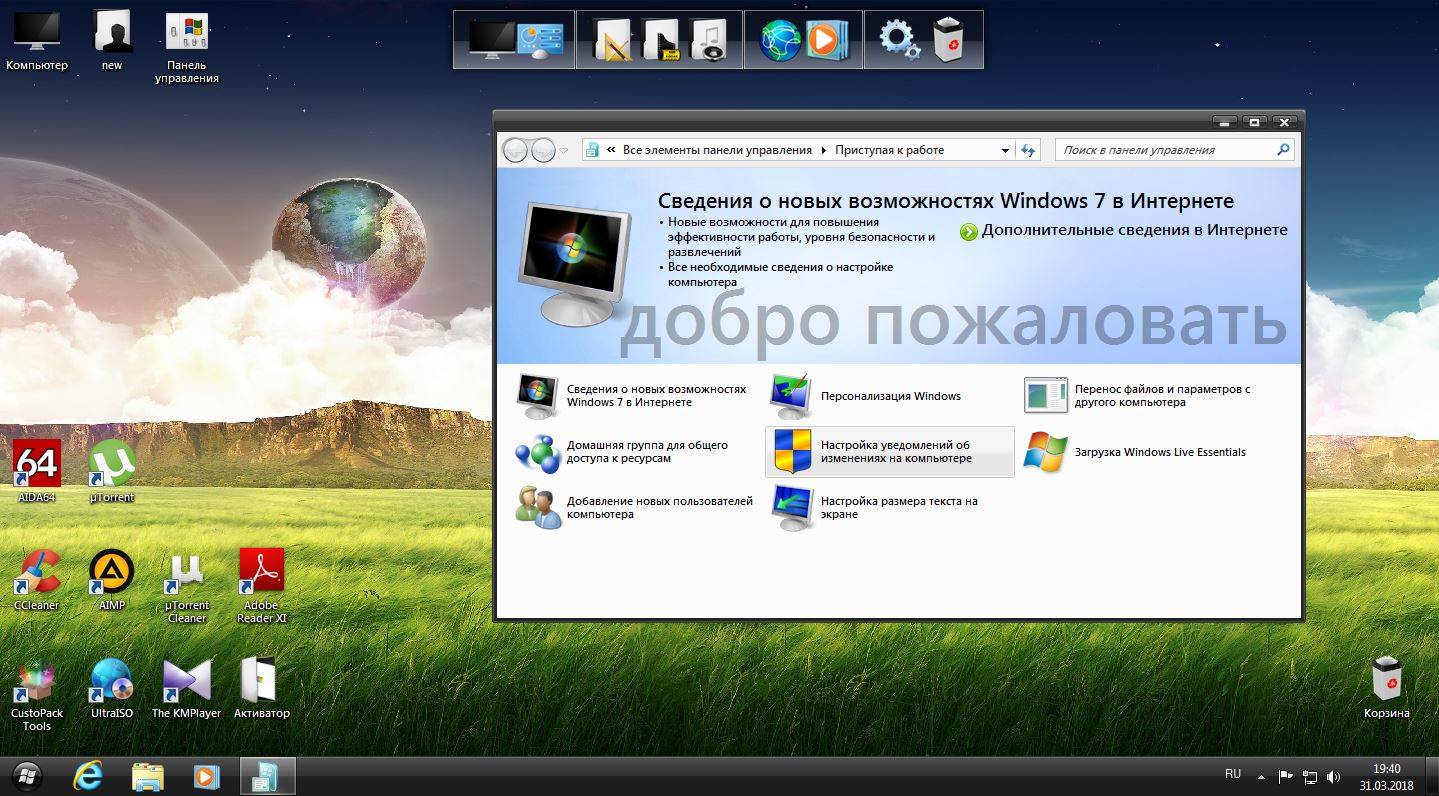Click the Приступая к работе breadcrumb
The width and height of the screenshot is (1439, 796).
[x=889, y=150]
